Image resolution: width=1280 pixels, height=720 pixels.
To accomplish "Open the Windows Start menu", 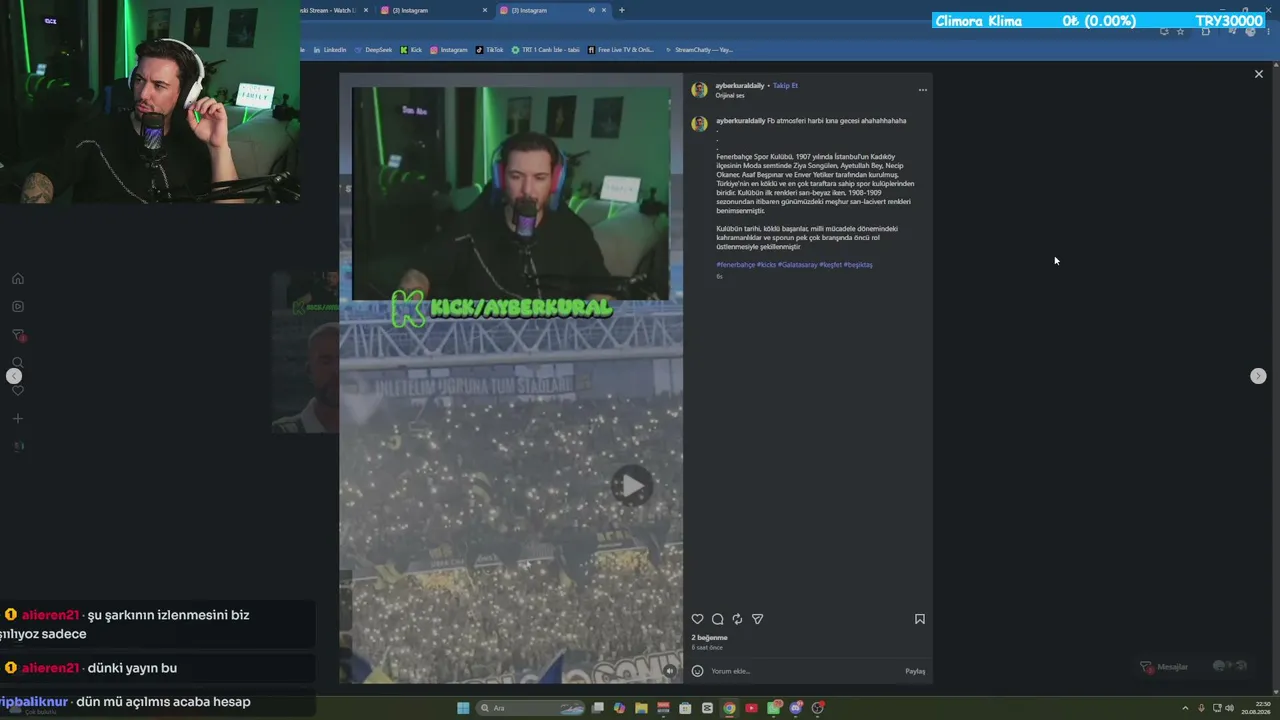I will tap(463, 708).
